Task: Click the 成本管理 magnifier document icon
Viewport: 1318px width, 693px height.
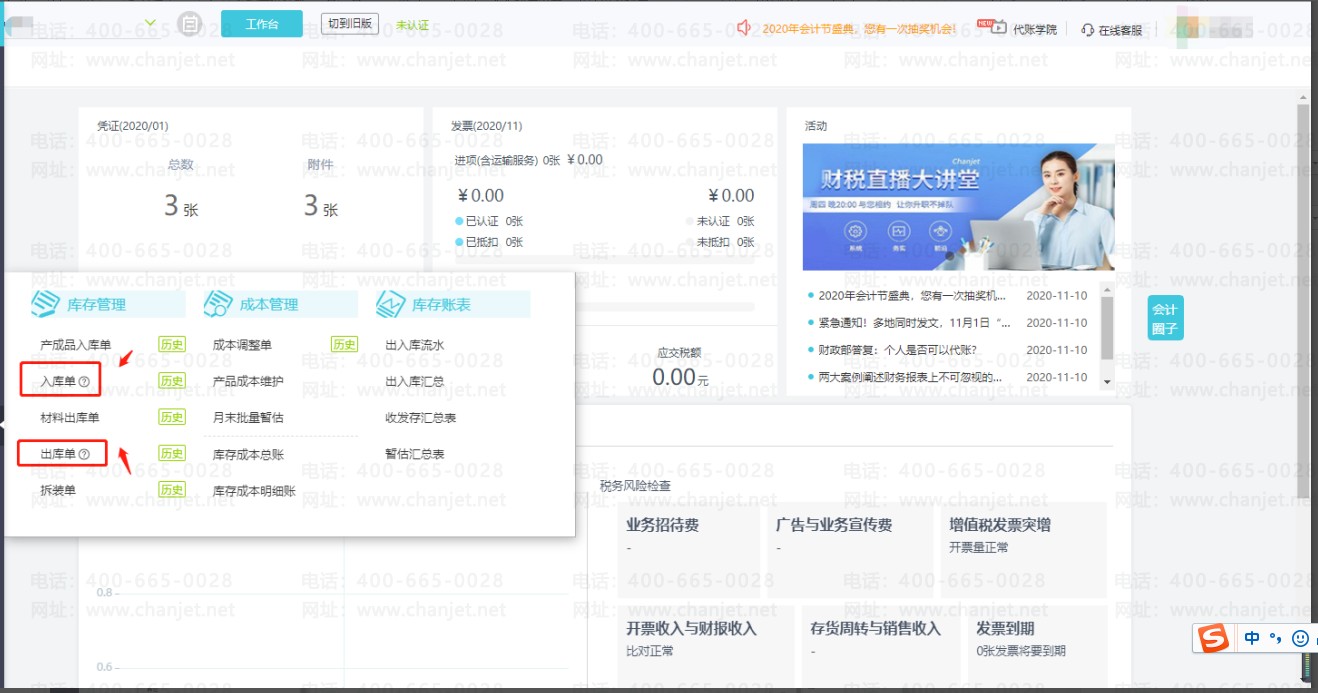Action: coord(218,304)
